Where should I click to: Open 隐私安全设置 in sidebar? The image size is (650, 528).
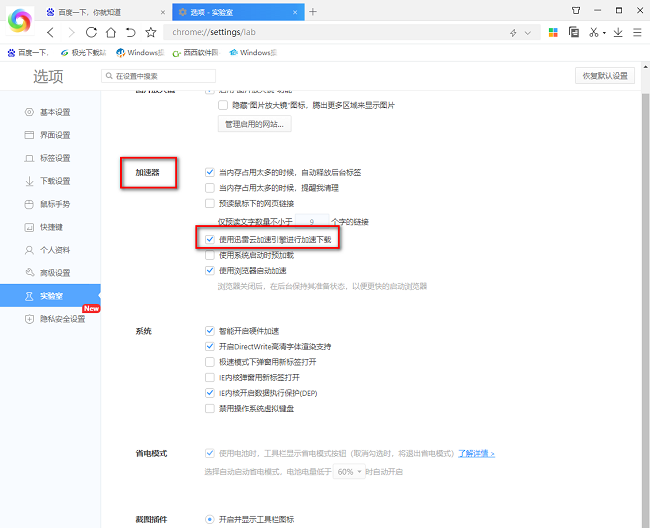pos(50,319)
